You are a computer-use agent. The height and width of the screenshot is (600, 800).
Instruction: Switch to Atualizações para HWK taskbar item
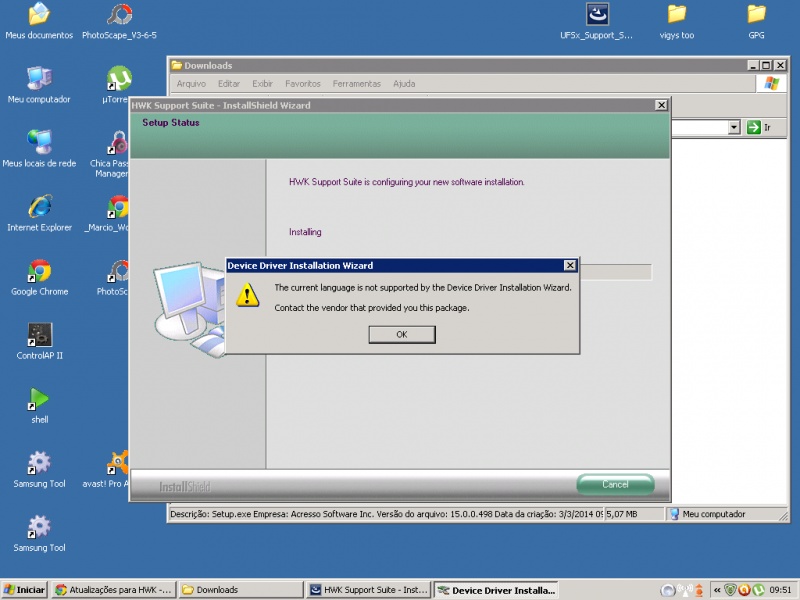[114, 590]
